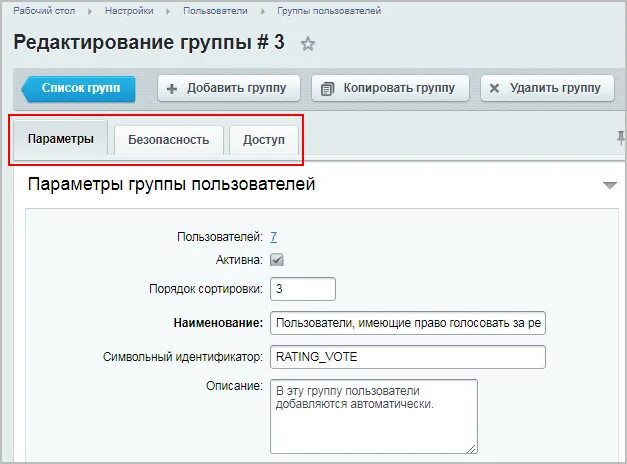
Task: Go back via Список групп button
Action: pos(78,88)
